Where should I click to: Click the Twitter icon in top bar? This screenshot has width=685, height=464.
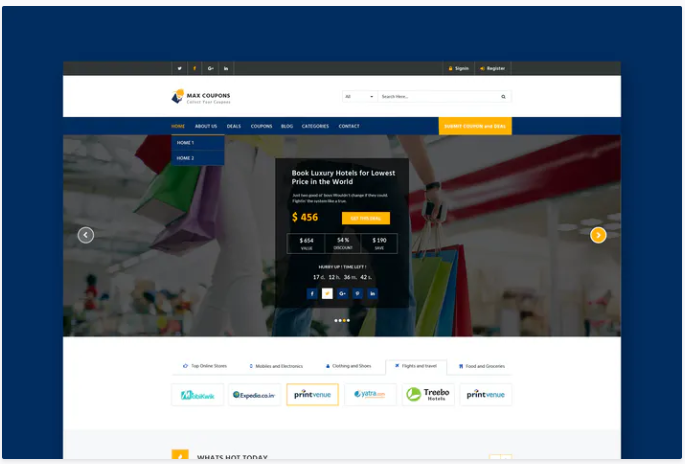(x=180, y=68)
